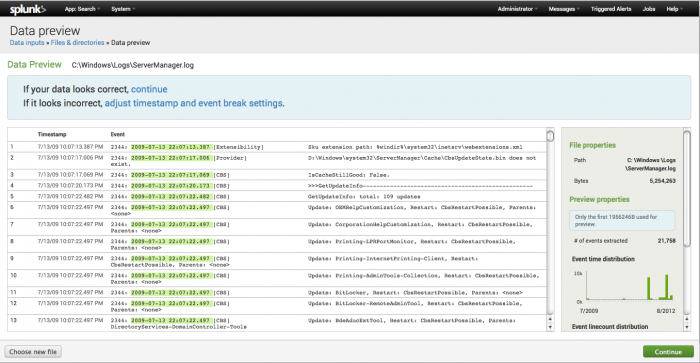The height and width of the screenshot is (363, 700).
Task: Click file path C:\Windows\Logs\ServerManager.log text
Action: point(133,65)
